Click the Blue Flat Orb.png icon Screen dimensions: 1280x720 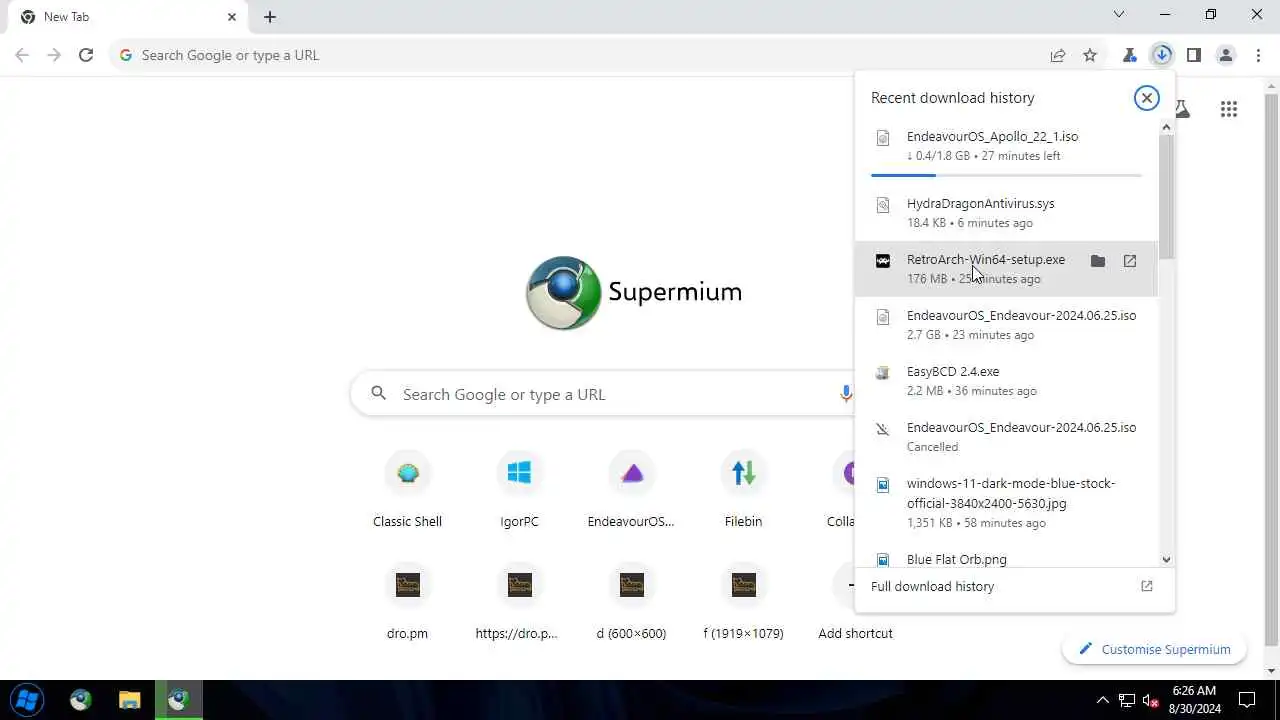(882, 560)
